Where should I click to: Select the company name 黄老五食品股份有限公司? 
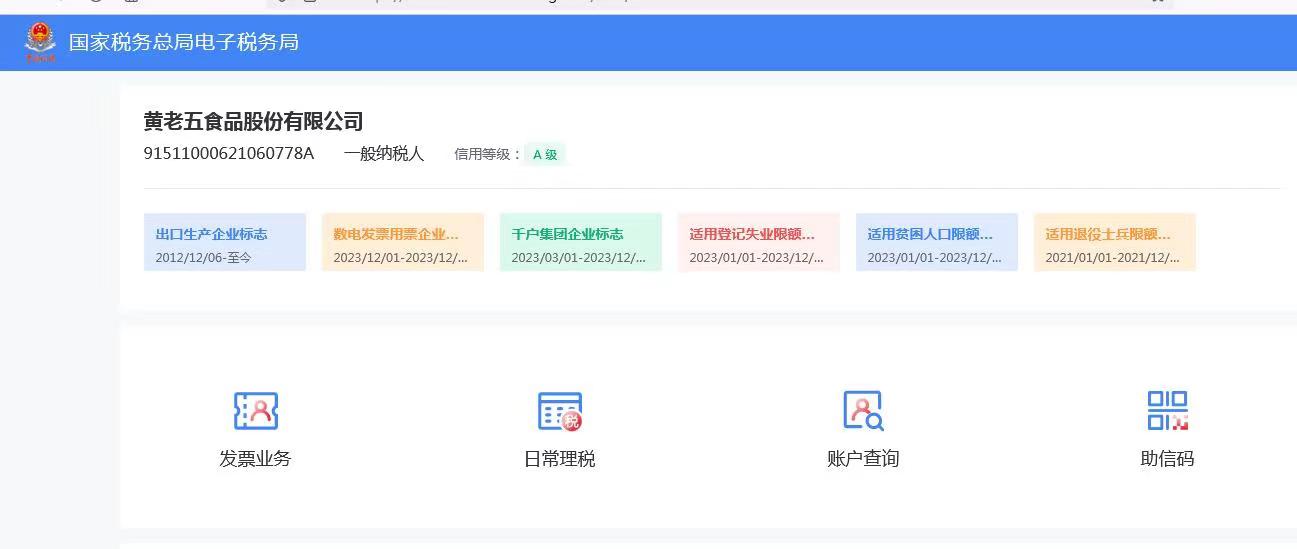click(x=253, y=122)
